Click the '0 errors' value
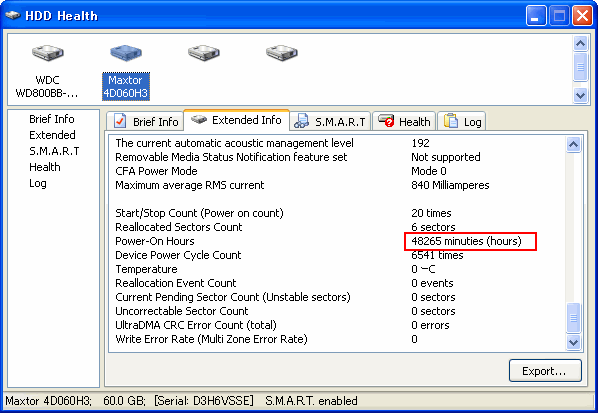 (430, 325)
